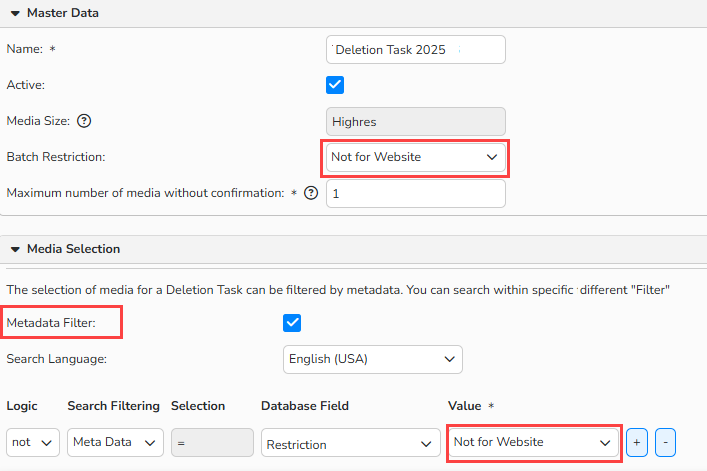Toggle the Metadata Filter checkbox
The height and width of the screenshot is (471, 707).
pos(292,323)
